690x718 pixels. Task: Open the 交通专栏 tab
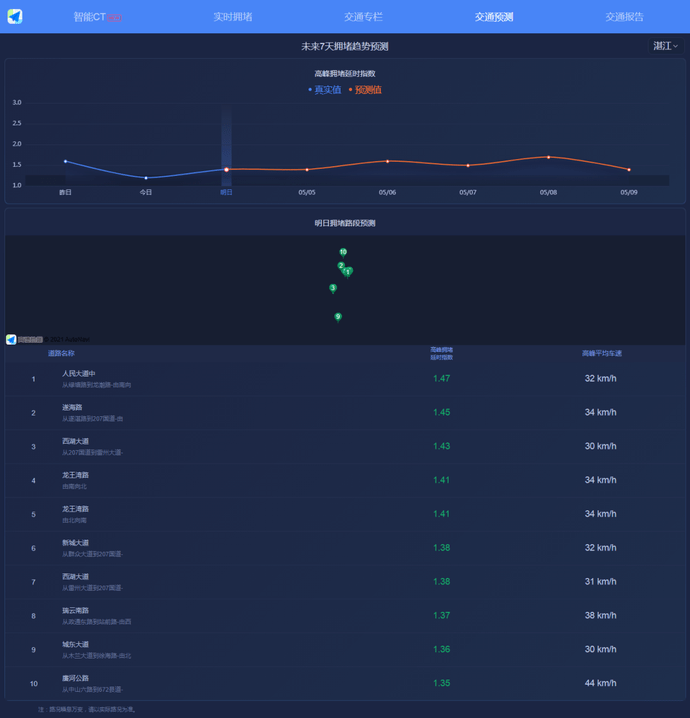pyautogui.click(x=363, y=17)
